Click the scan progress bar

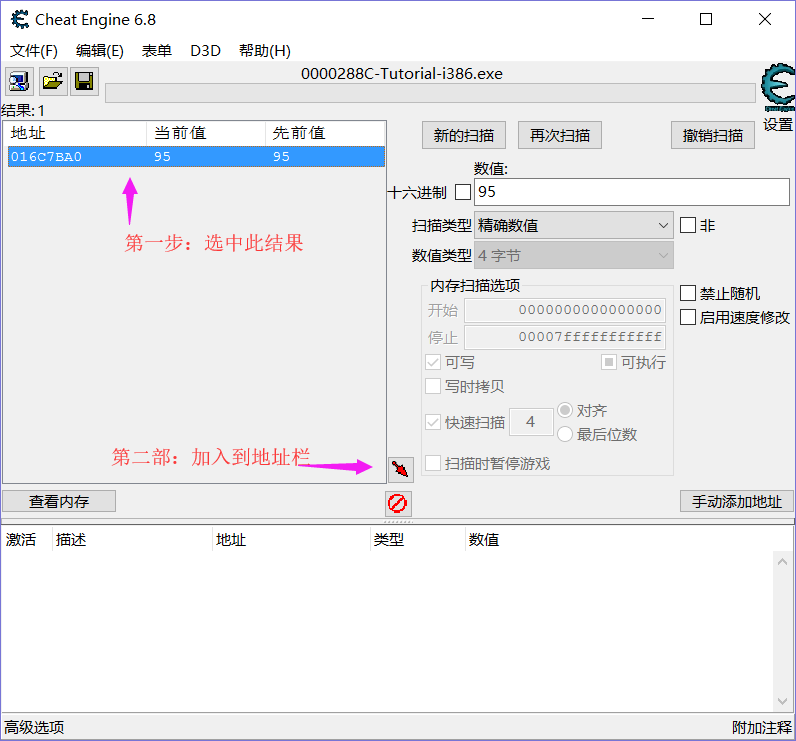430,93
